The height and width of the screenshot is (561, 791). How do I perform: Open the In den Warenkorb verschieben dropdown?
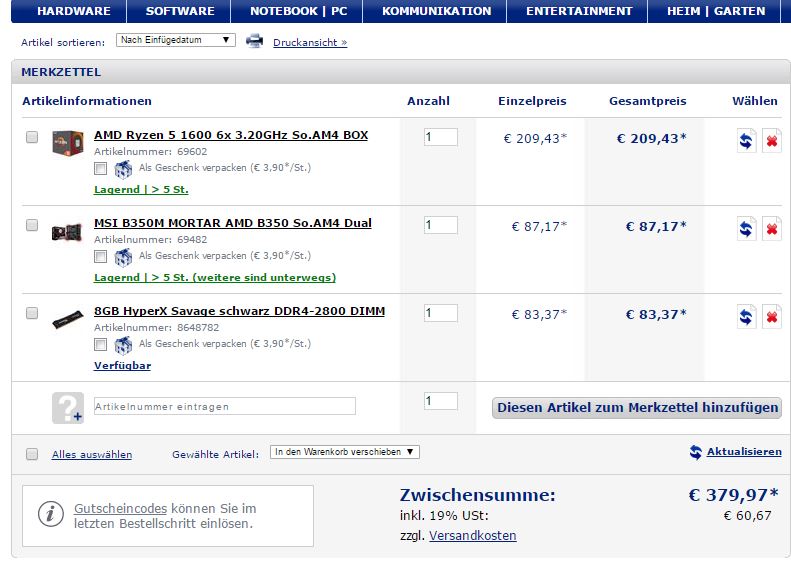(345, 452)
